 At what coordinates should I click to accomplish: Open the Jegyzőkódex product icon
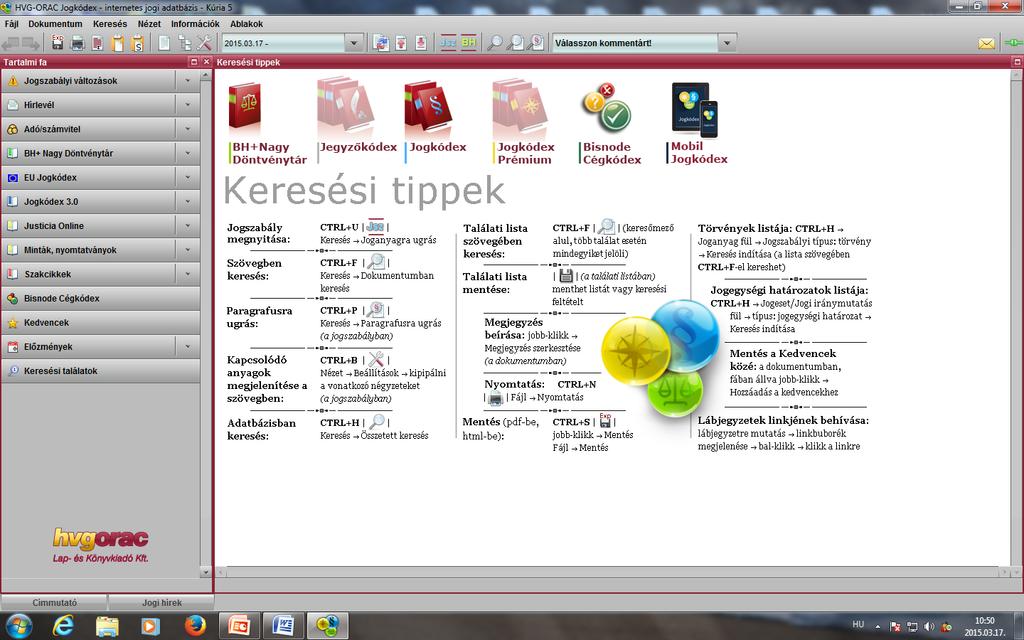(345, 105)
